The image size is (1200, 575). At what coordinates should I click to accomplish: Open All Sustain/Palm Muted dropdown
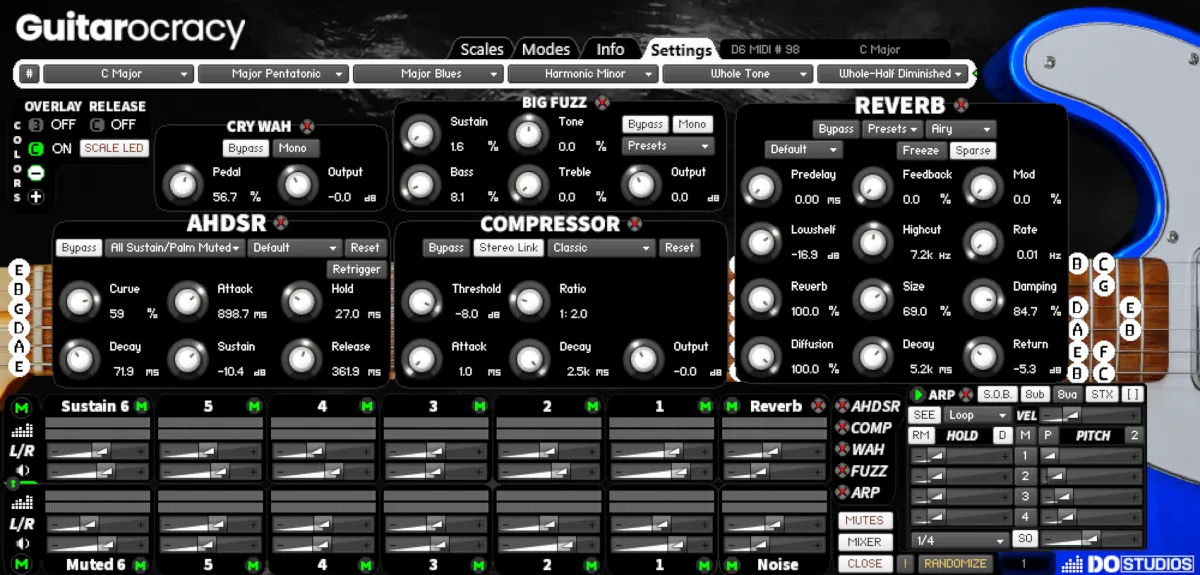click(x=175, y=248)
